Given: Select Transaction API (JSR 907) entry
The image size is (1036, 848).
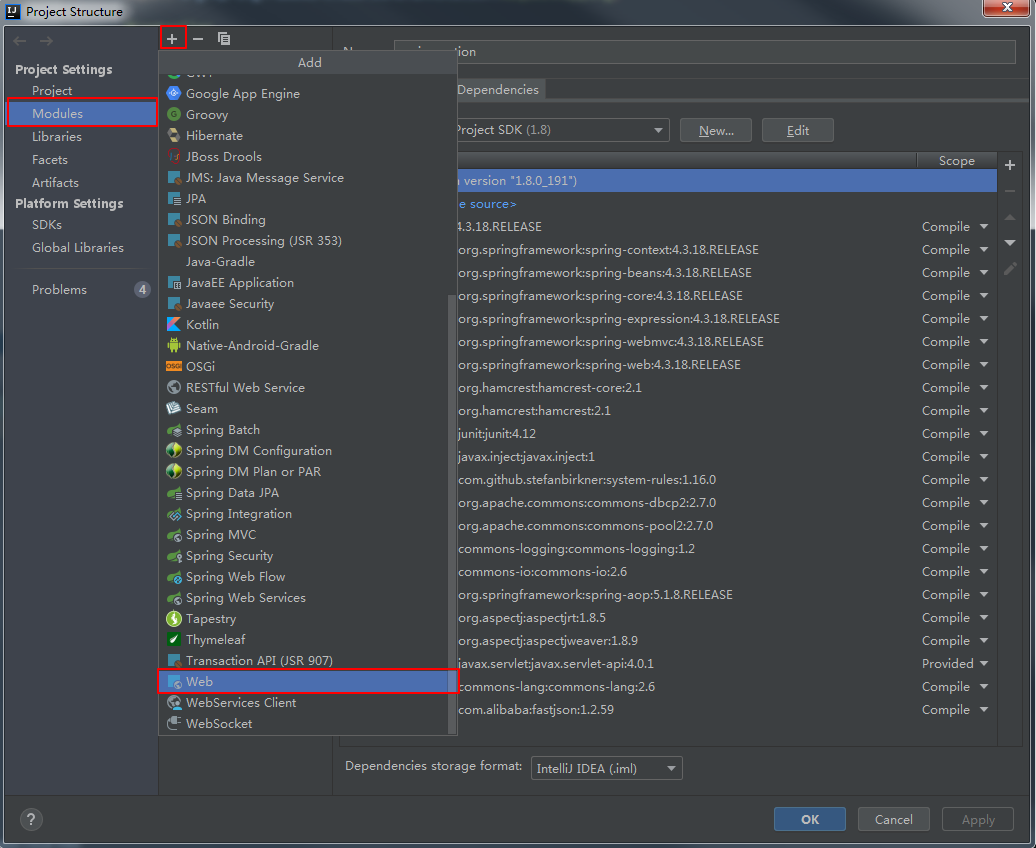Looking at the screenshot, I should point(304,660).
